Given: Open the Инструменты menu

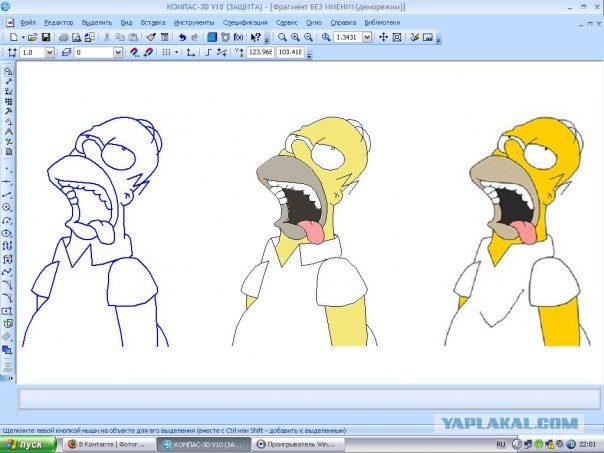Looking at the screenshot, I should [194, 23].
